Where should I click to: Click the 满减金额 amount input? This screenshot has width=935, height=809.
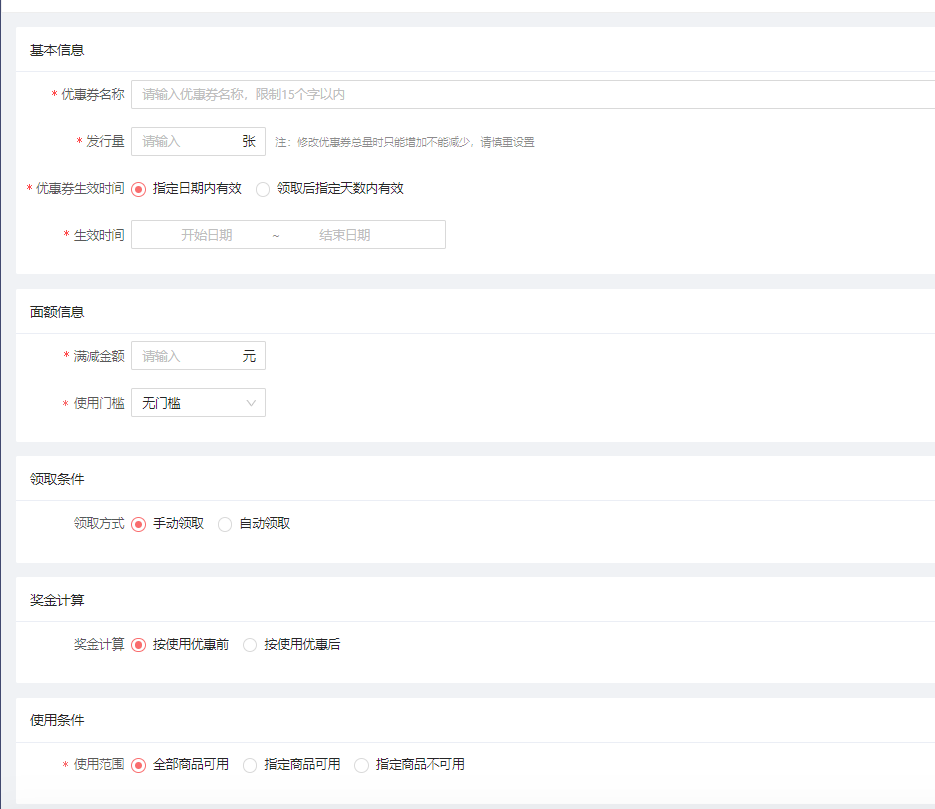tap(186, 356)
